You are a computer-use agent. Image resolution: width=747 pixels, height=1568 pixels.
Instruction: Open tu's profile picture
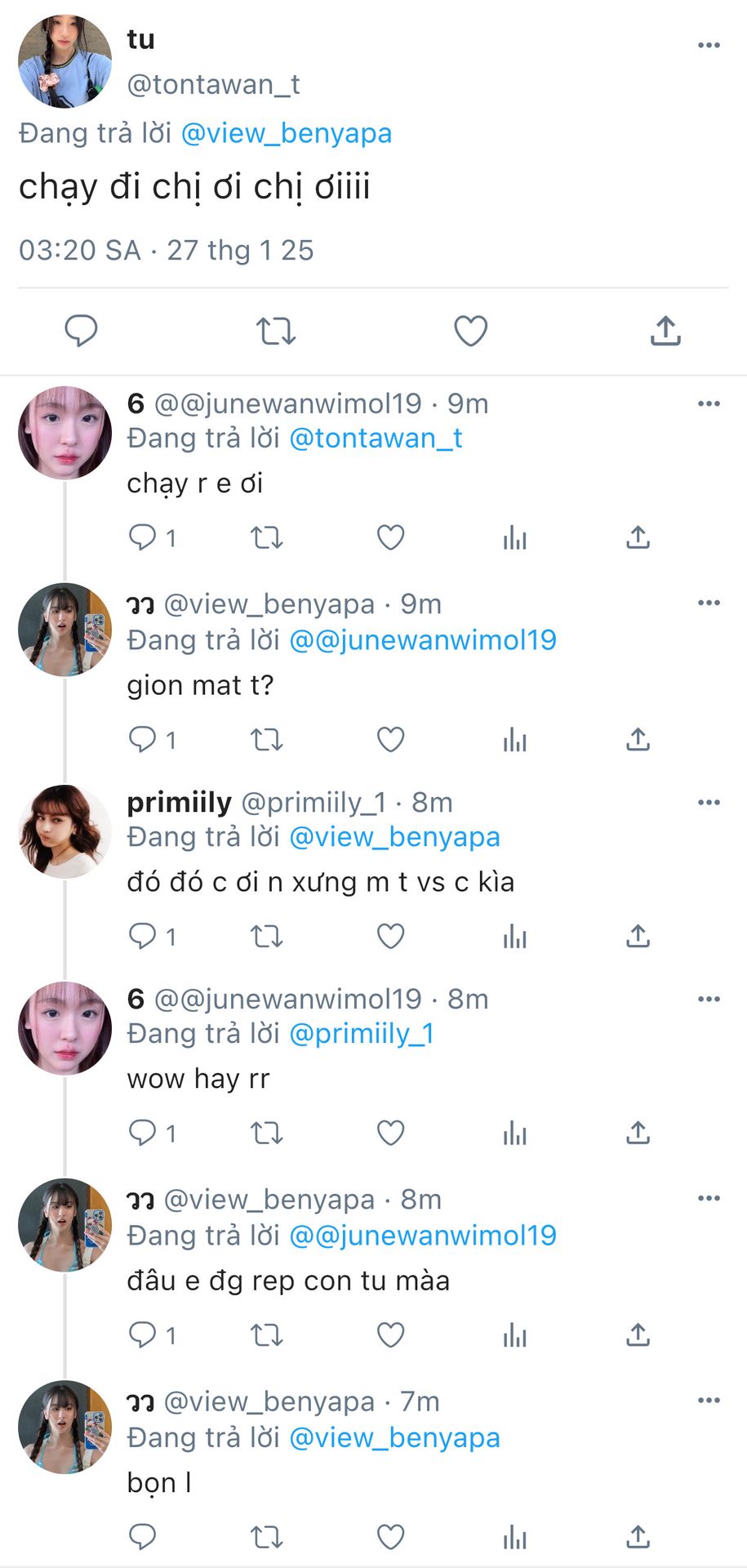[x=65, y=61]
